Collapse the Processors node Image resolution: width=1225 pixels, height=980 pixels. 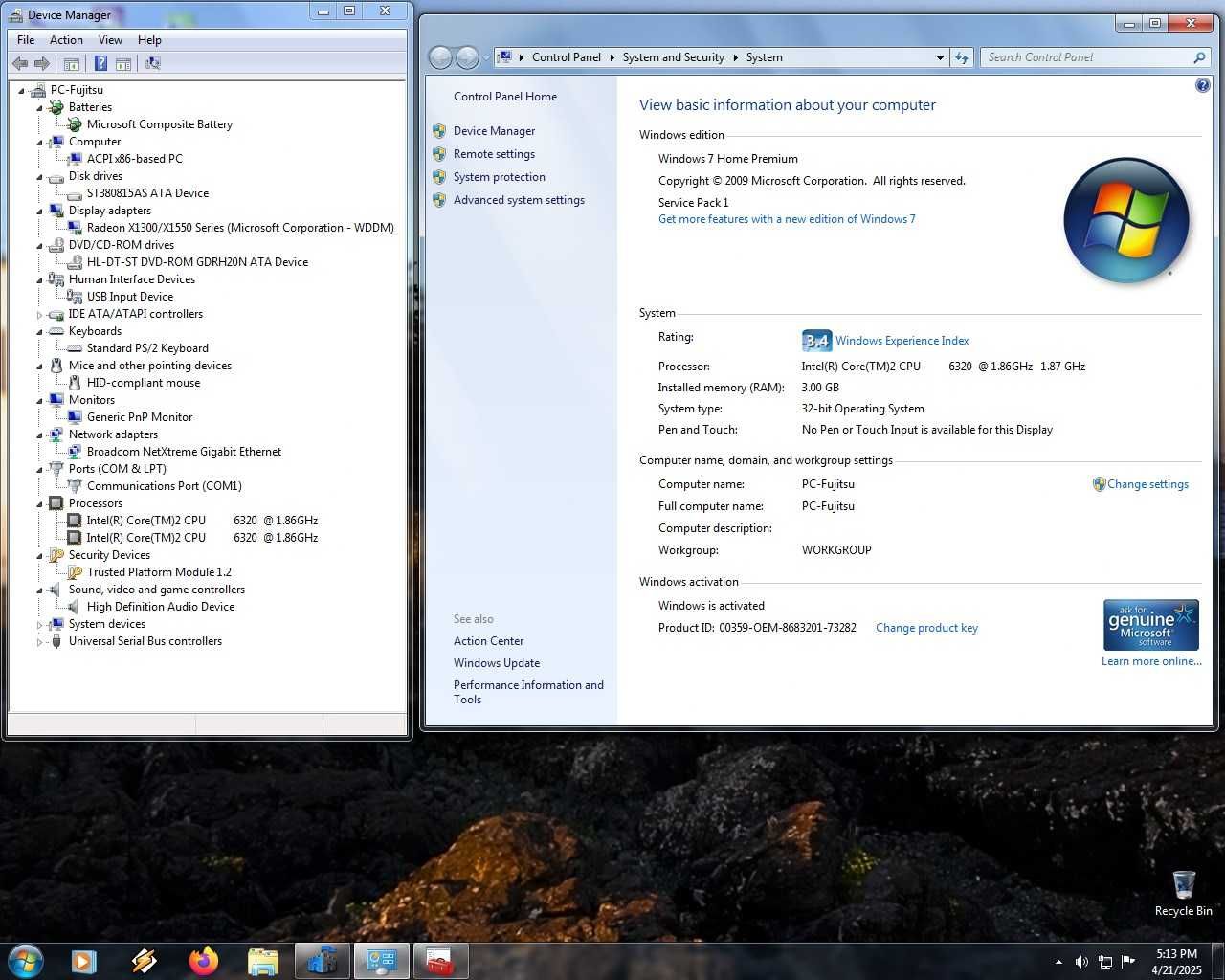(x=40, y=504)
